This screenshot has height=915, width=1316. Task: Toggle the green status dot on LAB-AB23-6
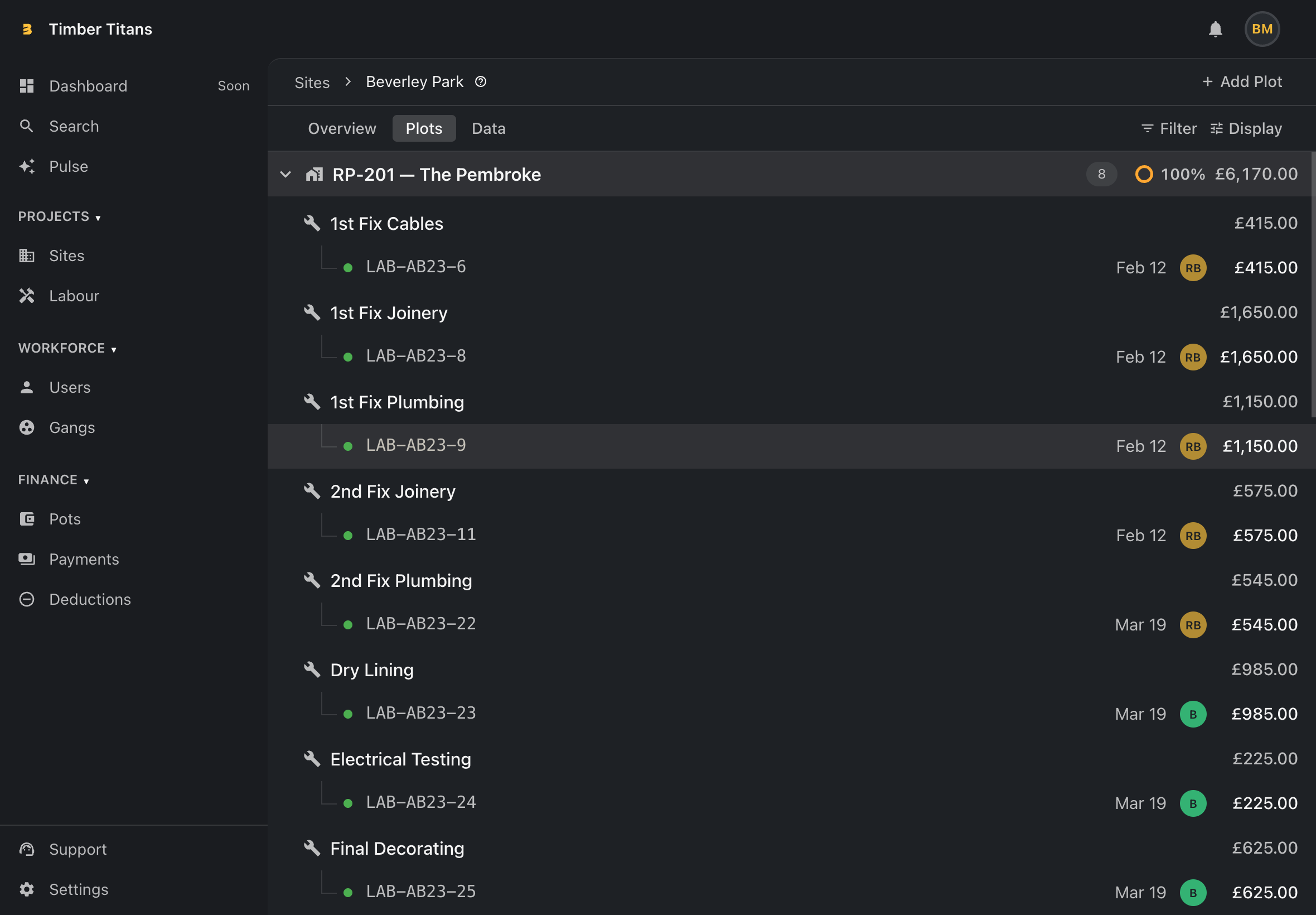(349, 267)
